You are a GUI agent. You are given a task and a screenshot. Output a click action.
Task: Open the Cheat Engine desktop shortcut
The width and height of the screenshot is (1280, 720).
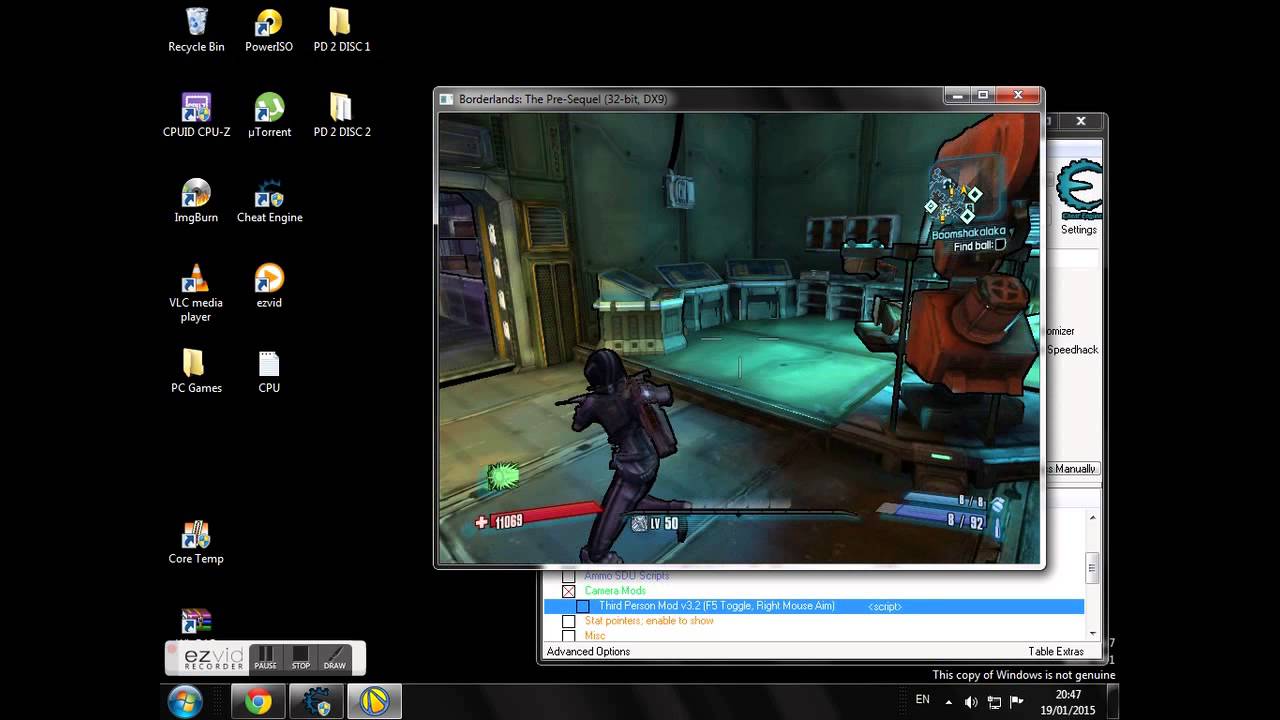pyautogui.click(x=269, y=200)
